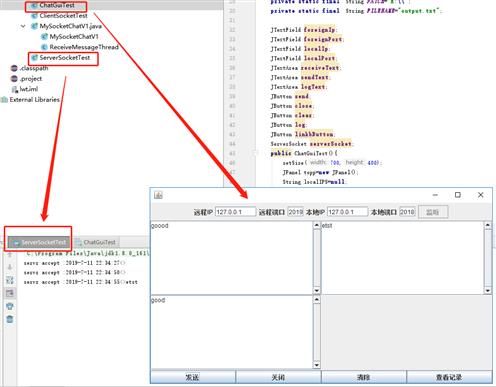Select the lwt.iml file icon
496x387 pixels.
(x=15, y=89)
